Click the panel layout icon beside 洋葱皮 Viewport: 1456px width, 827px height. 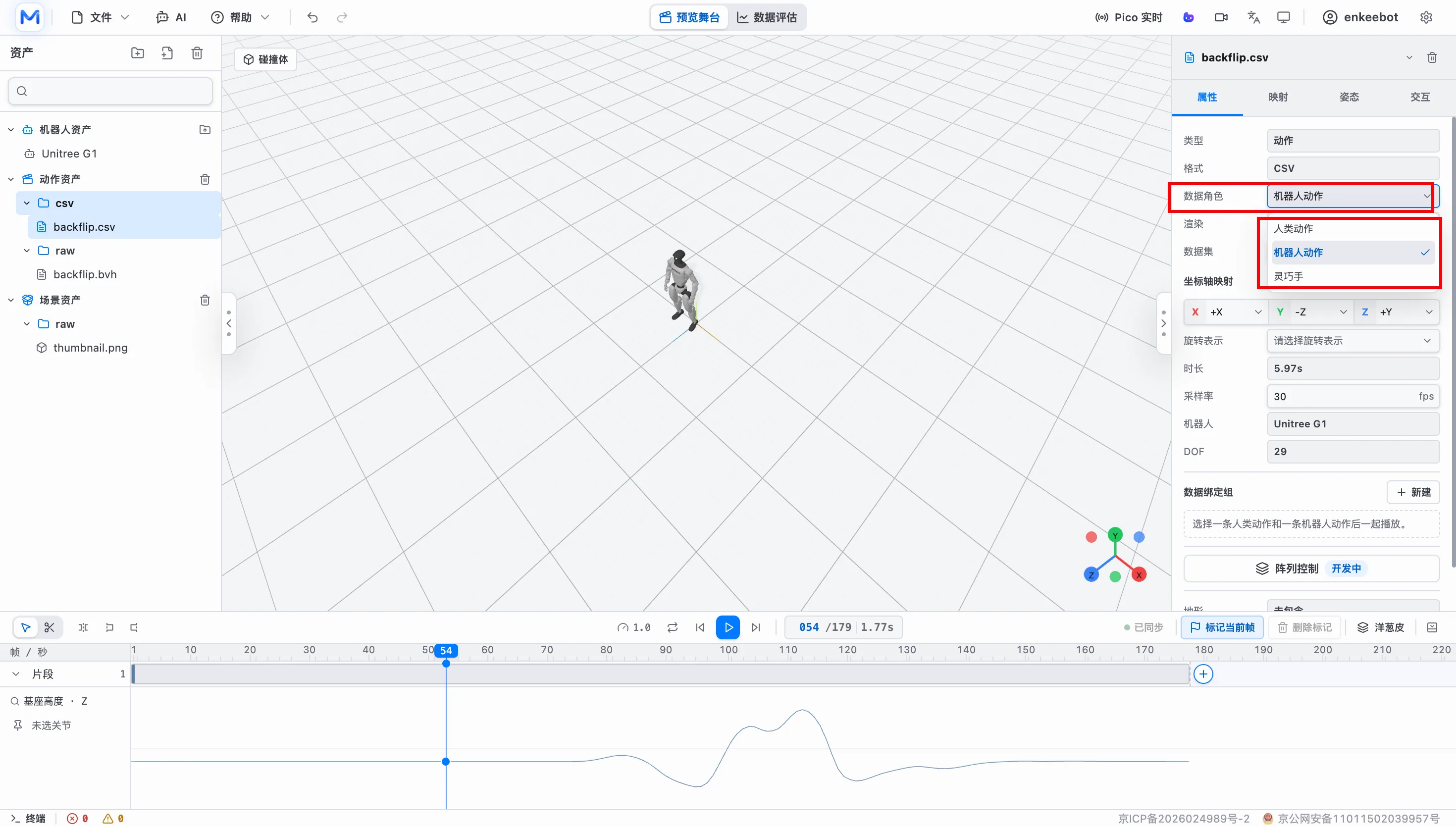1432,627
